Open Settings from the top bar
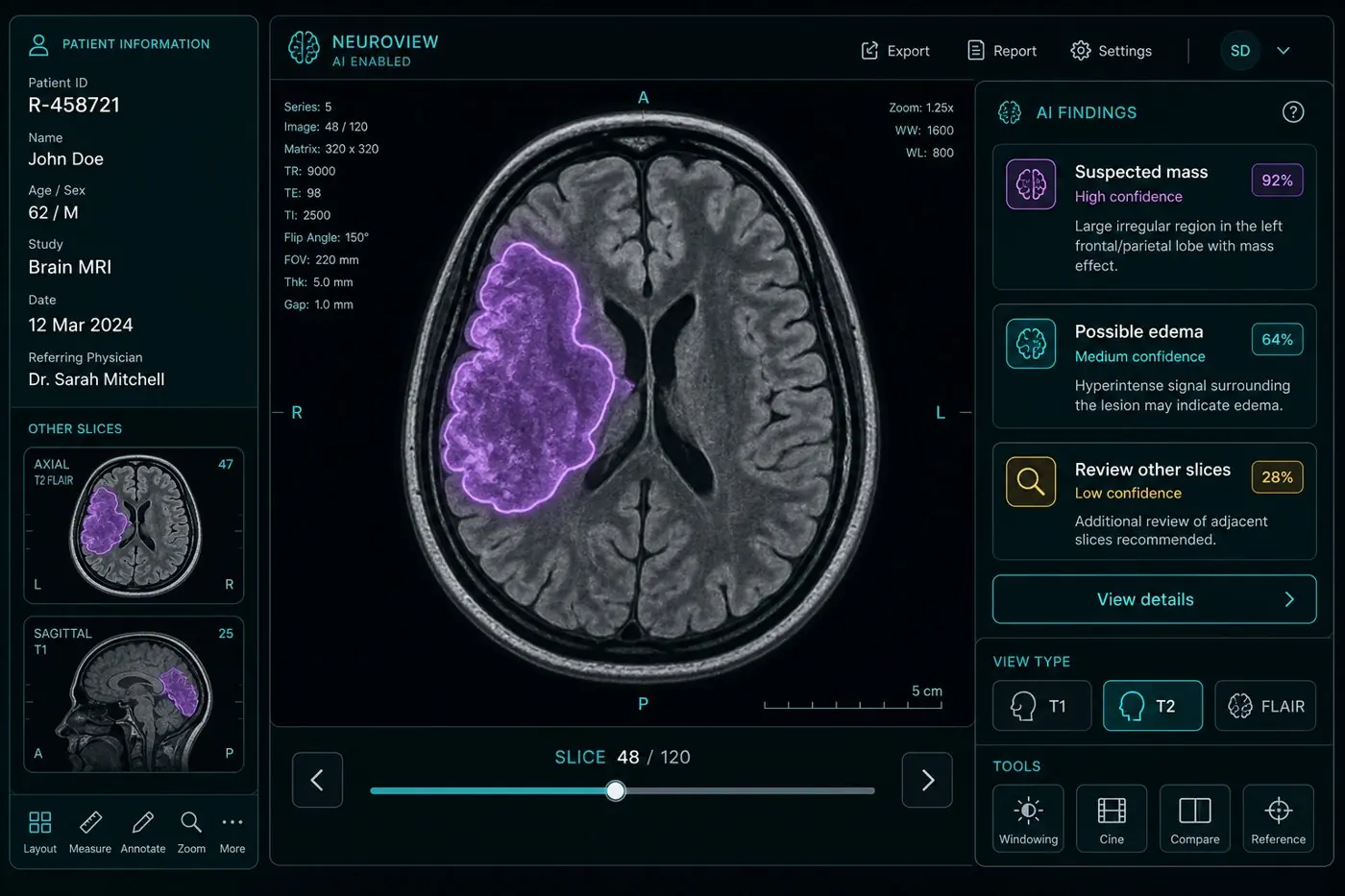The image size is (1345, 896). coord(1112,51)
